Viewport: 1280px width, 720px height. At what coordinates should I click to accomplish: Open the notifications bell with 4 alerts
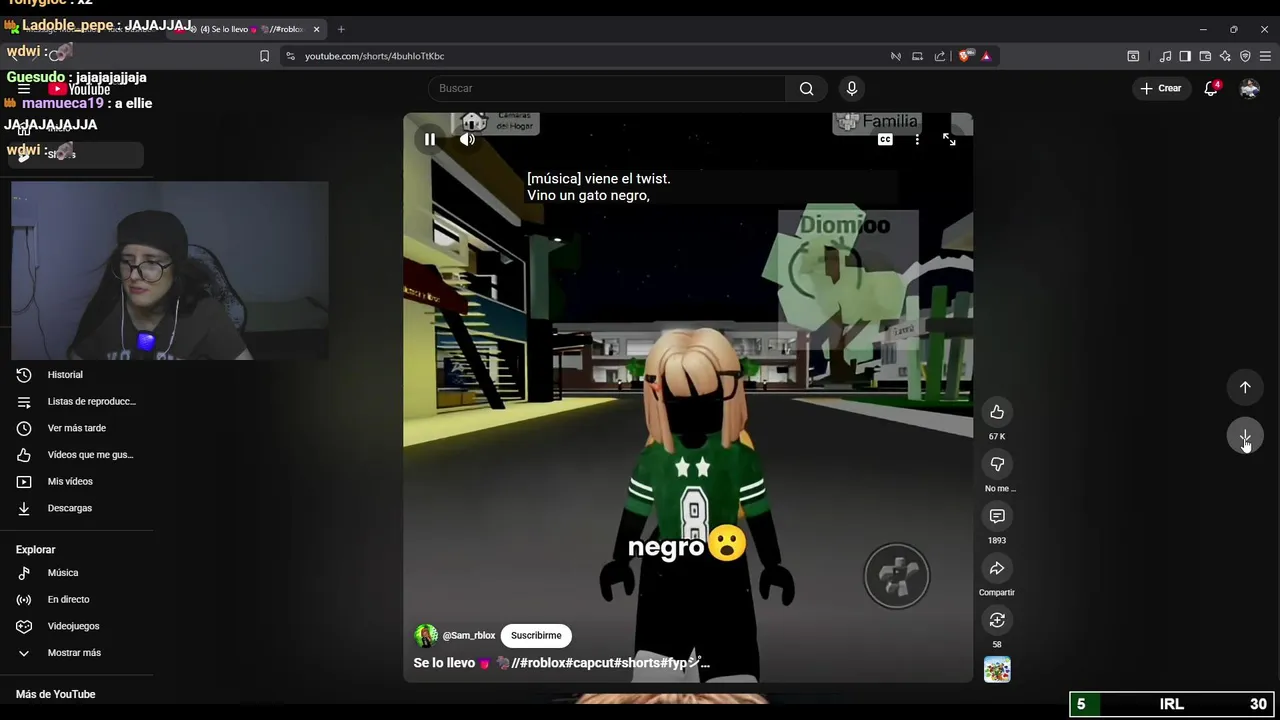[x=1211, y=88]
